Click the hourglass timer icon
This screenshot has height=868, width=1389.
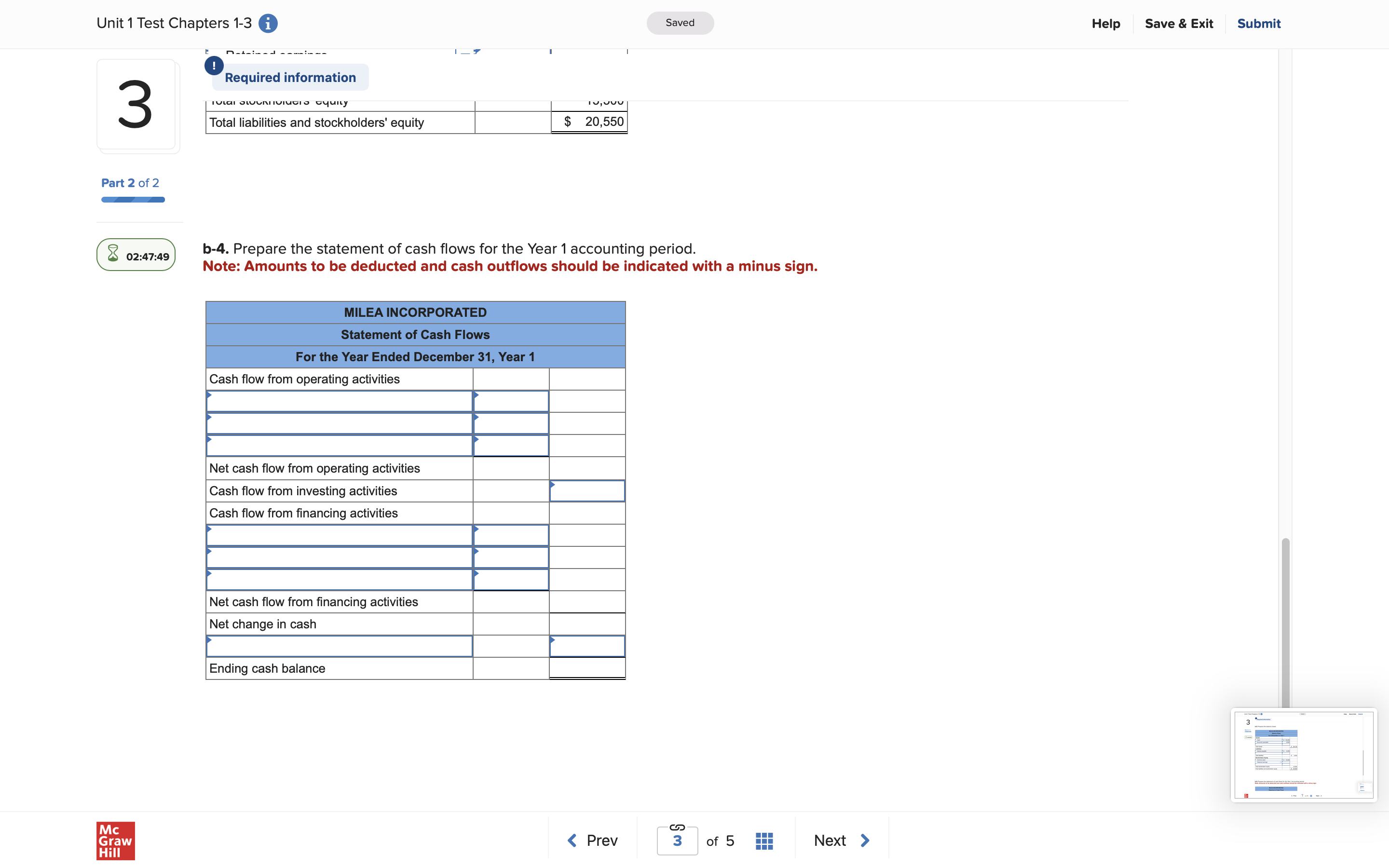coord(112,254)
